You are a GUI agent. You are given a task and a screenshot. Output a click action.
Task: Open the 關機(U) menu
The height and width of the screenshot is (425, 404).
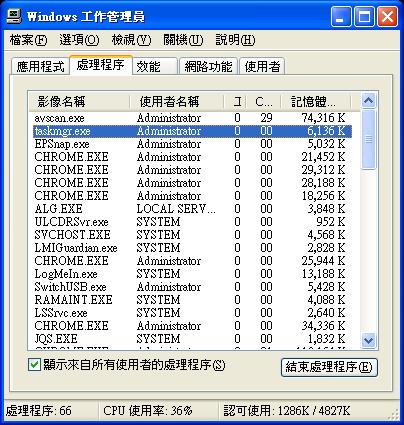pyautogui.click(x=183, y=40)
